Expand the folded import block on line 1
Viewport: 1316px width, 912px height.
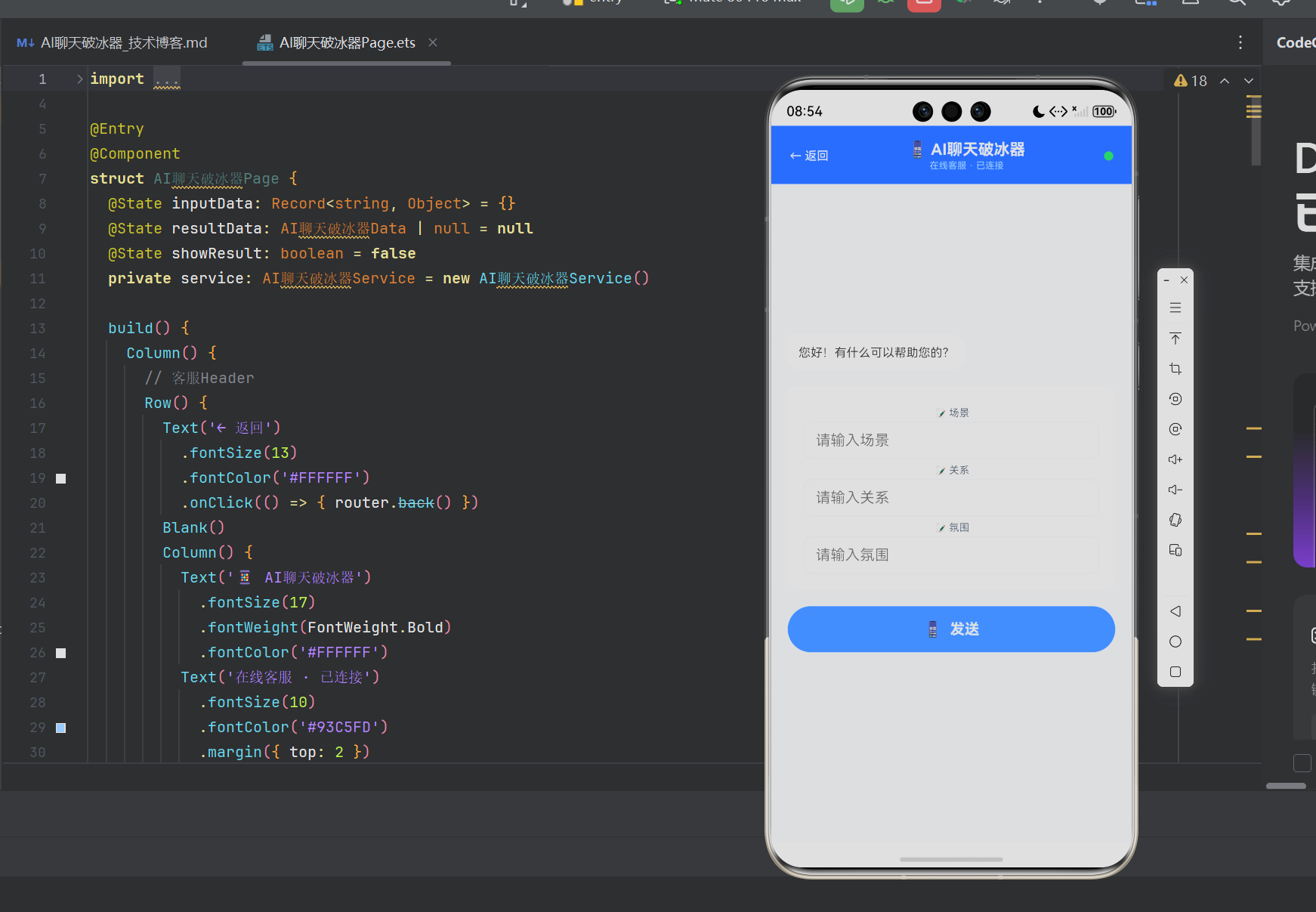point(79,79)
